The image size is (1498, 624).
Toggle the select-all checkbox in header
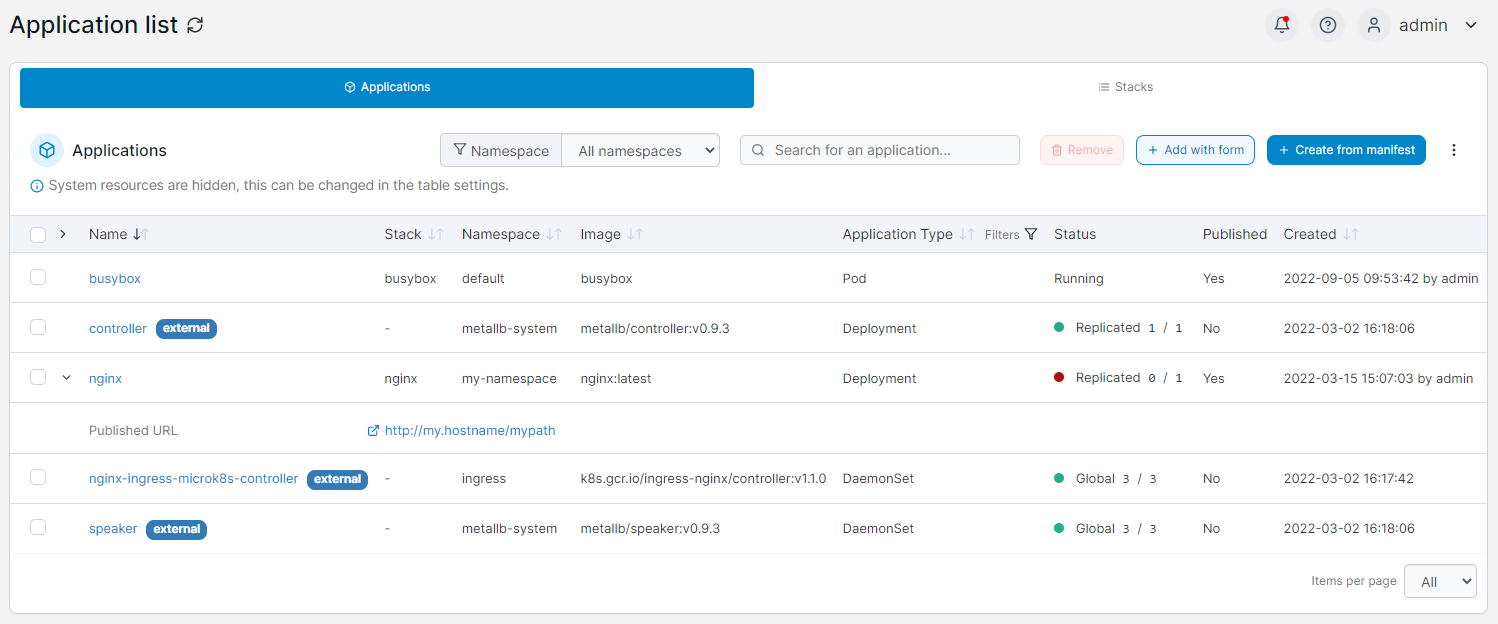(x=38, y=234)
